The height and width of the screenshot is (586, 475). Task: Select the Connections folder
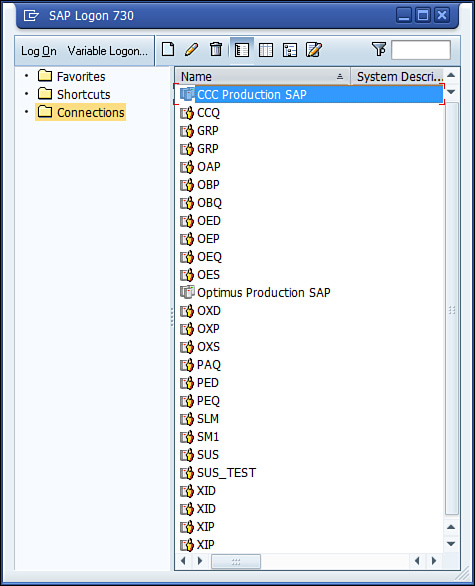point(81,112)
